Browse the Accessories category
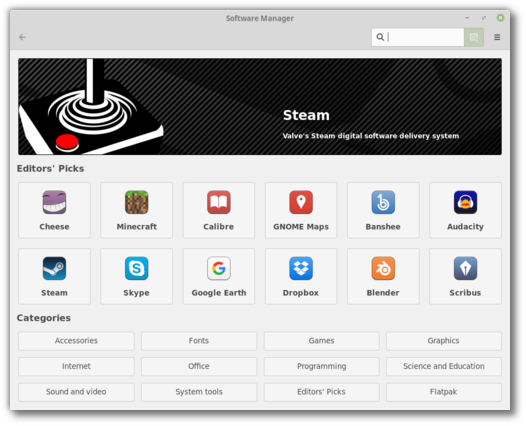This screenshot has height=426, width=526. [x=76, y=341]
